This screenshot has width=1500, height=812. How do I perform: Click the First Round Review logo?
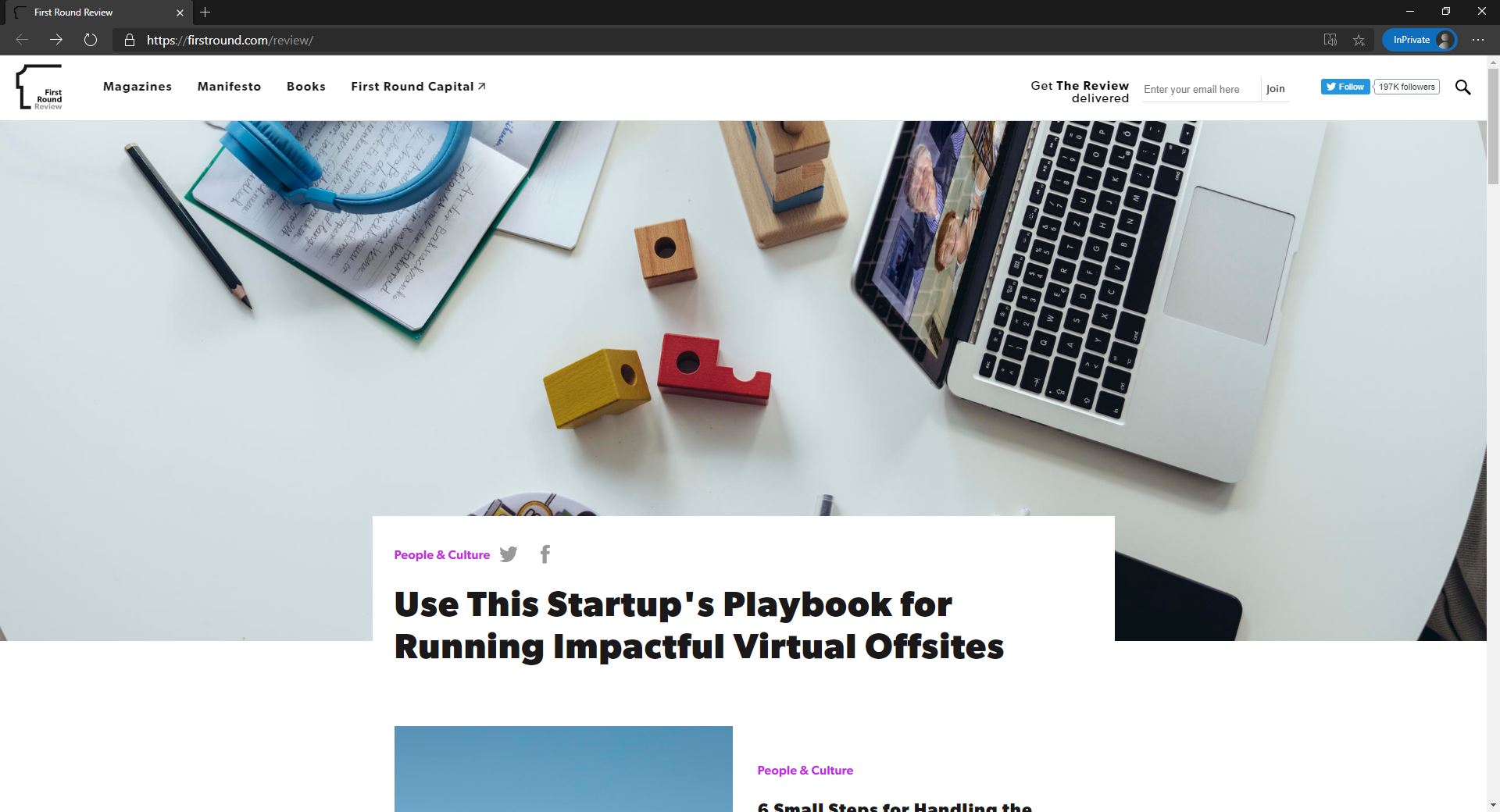pyautogui.click(x=39, y=87)
